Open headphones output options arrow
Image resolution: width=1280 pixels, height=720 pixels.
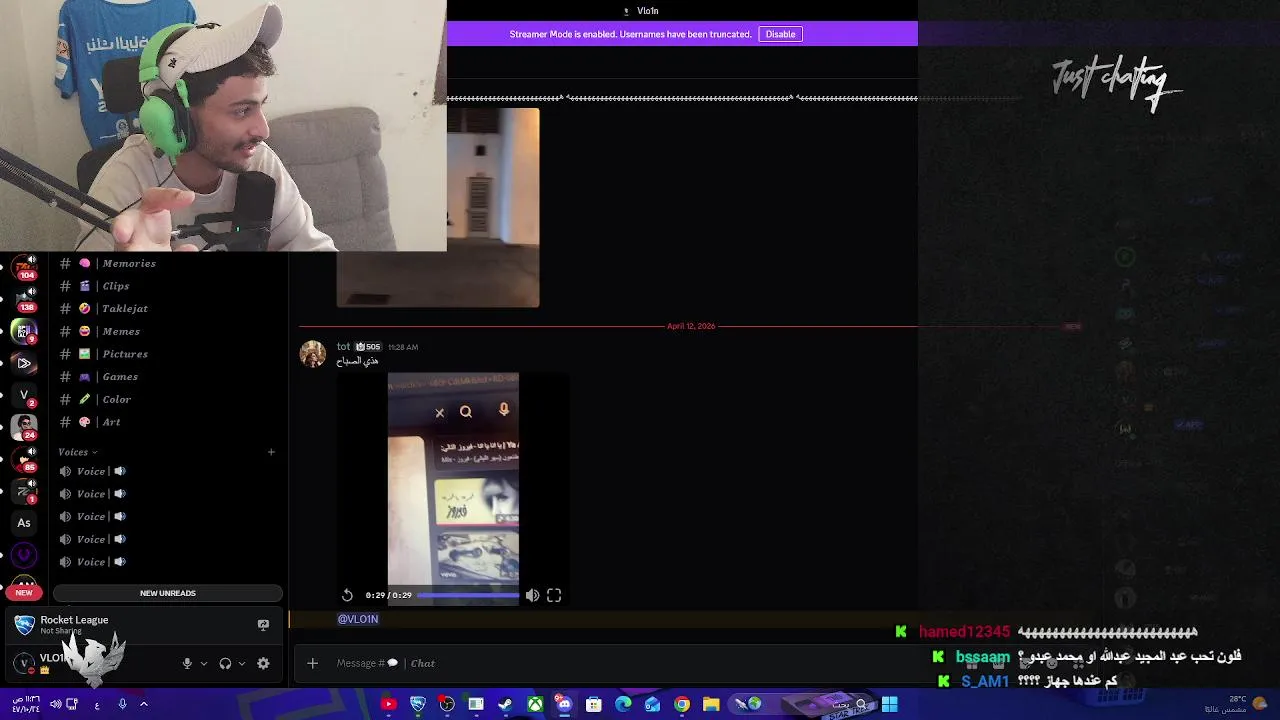242,663
